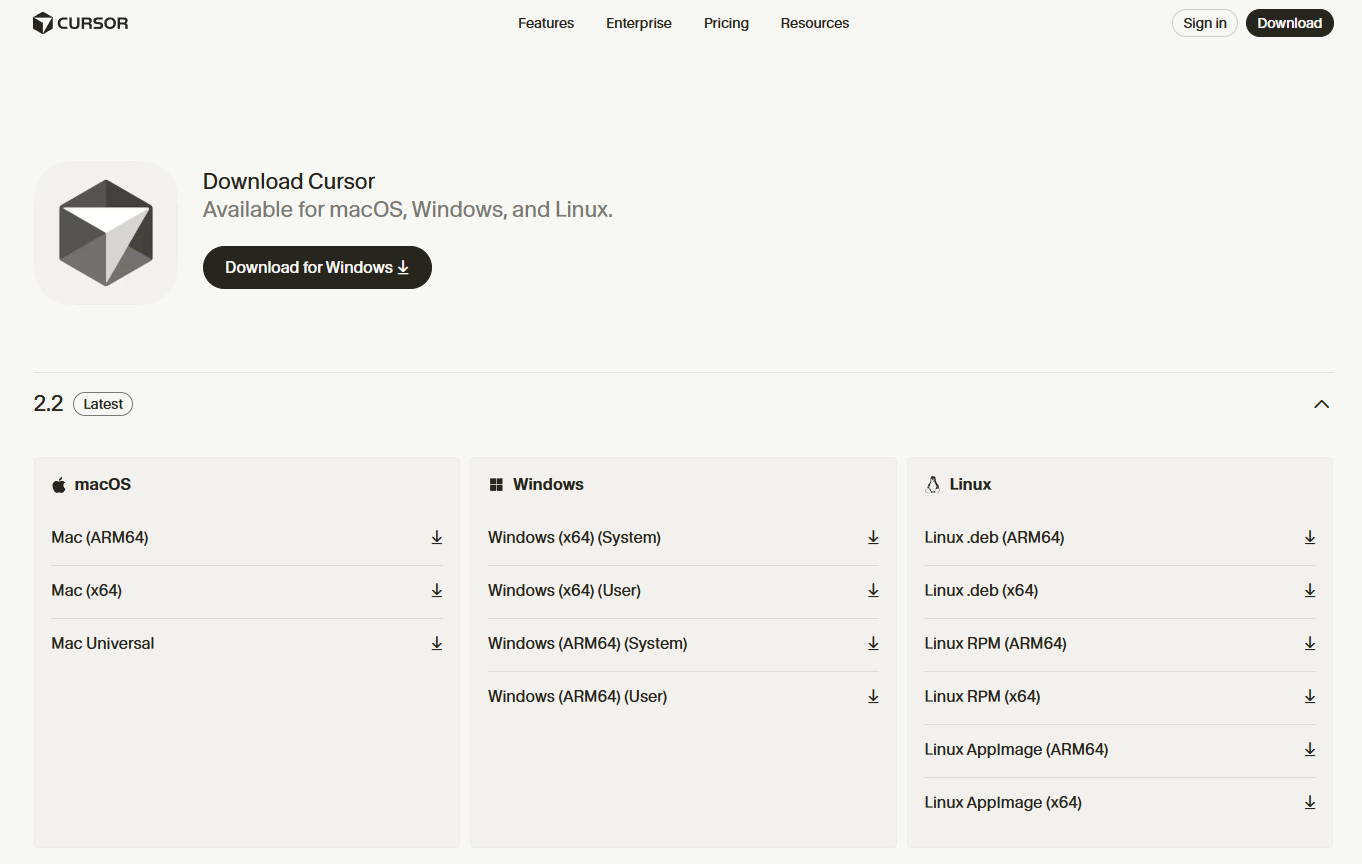The height and width of the screenshot is (864, 1362).
Task: Click download icon for Windows (x64) (System)
Action: click(873, 538)
